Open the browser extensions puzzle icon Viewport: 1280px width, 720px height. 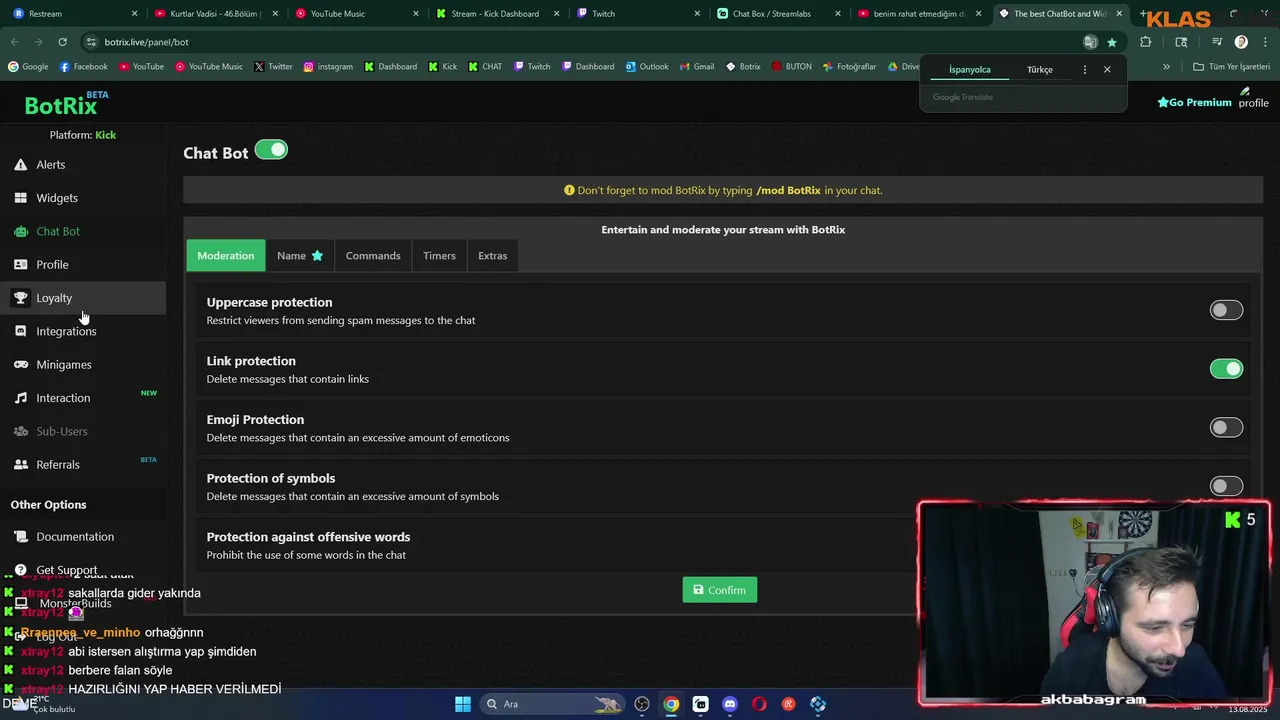[1146, 42]
